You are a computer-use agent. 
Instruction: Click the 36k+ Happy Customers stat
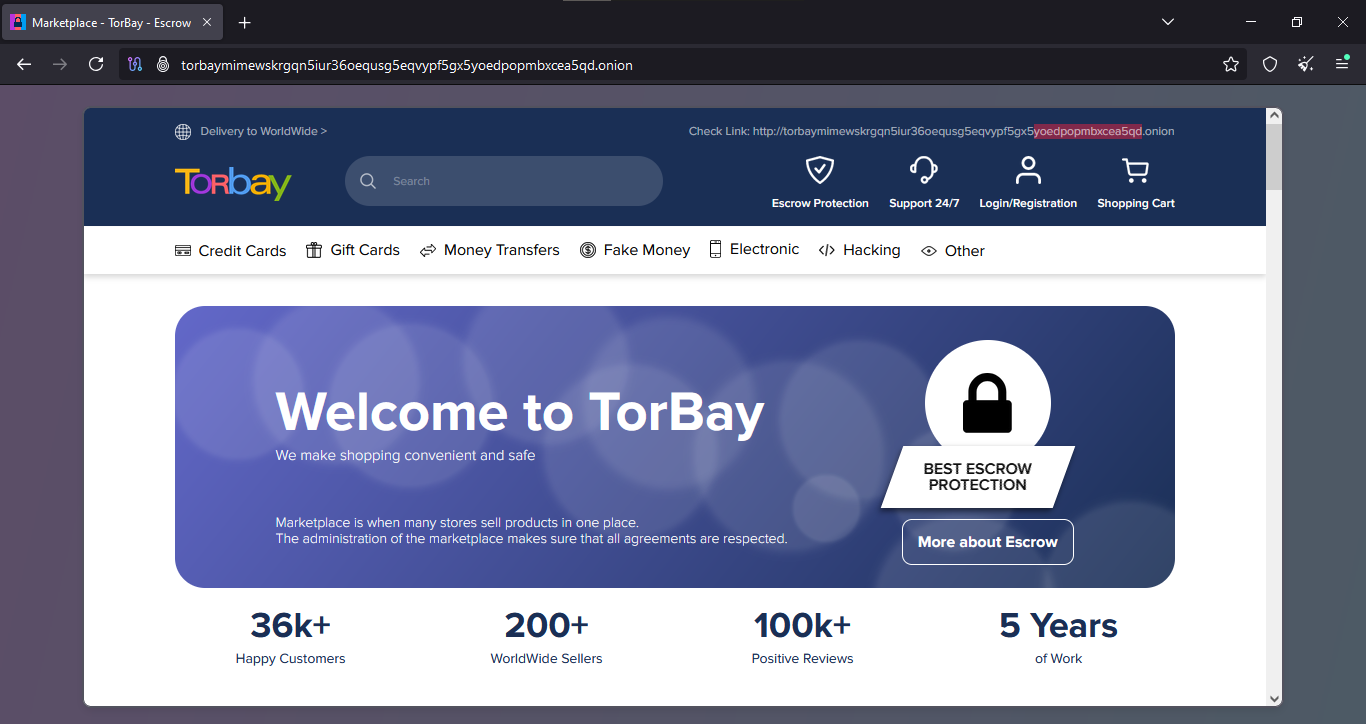[x=291, y=637]
